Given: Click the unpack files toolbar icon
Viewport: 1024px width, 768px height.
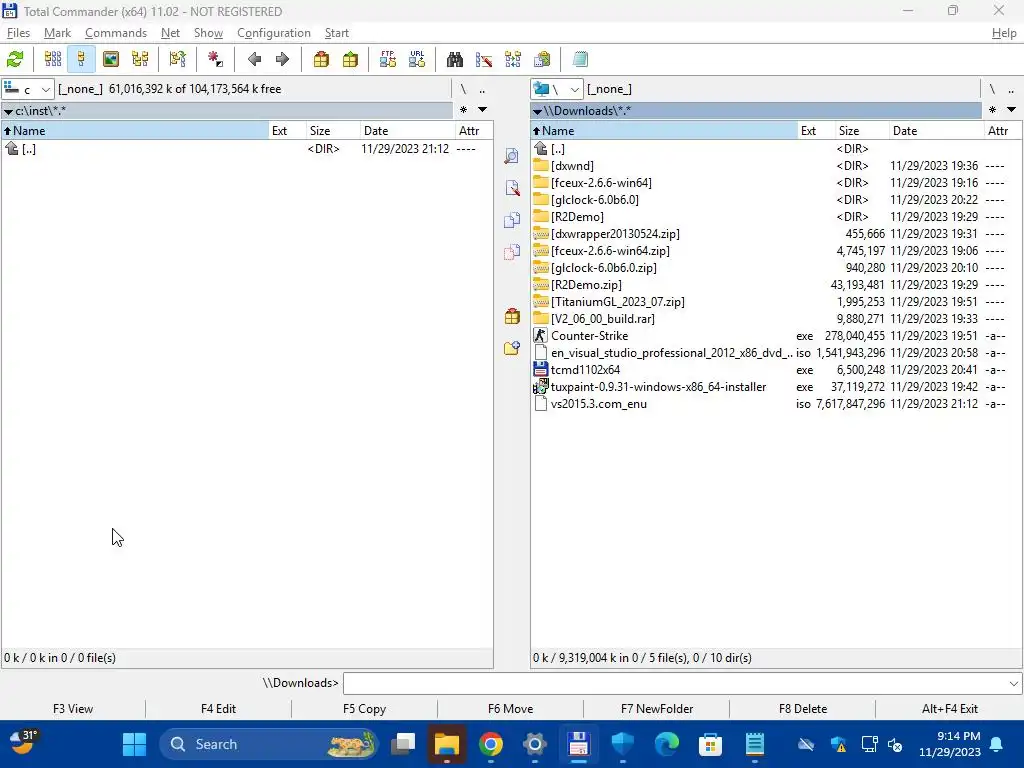Looking at the screenshot, I should (351, 59).
